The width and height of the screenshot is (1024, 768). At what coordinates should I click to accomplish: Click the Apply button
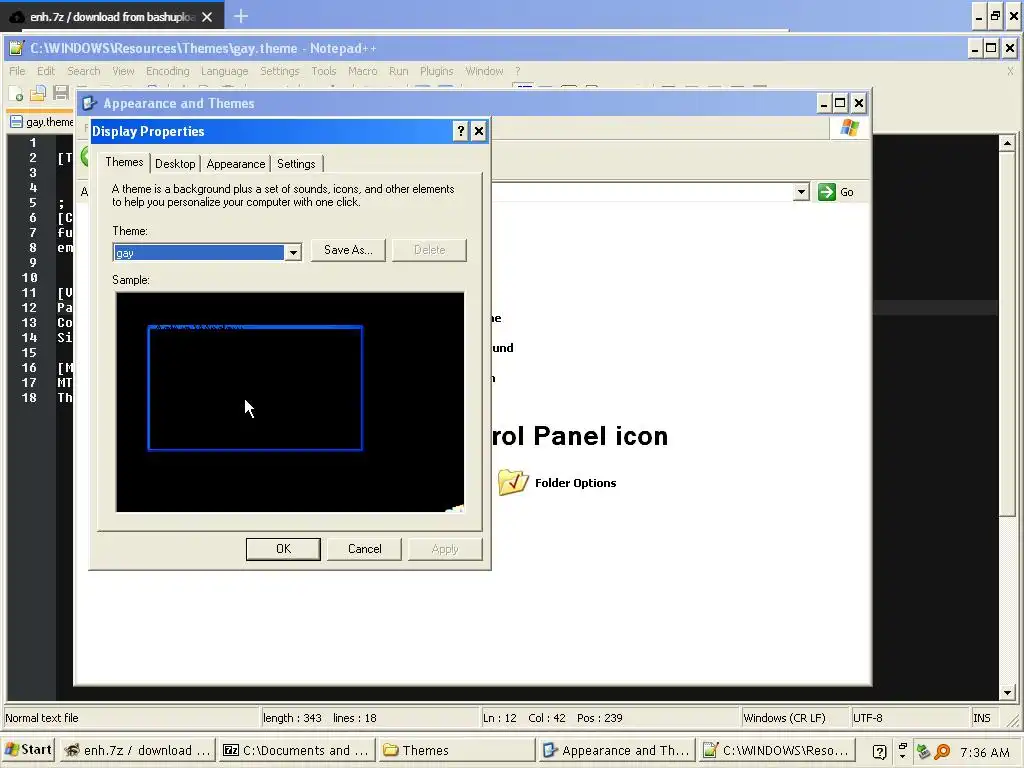(445, 549)
